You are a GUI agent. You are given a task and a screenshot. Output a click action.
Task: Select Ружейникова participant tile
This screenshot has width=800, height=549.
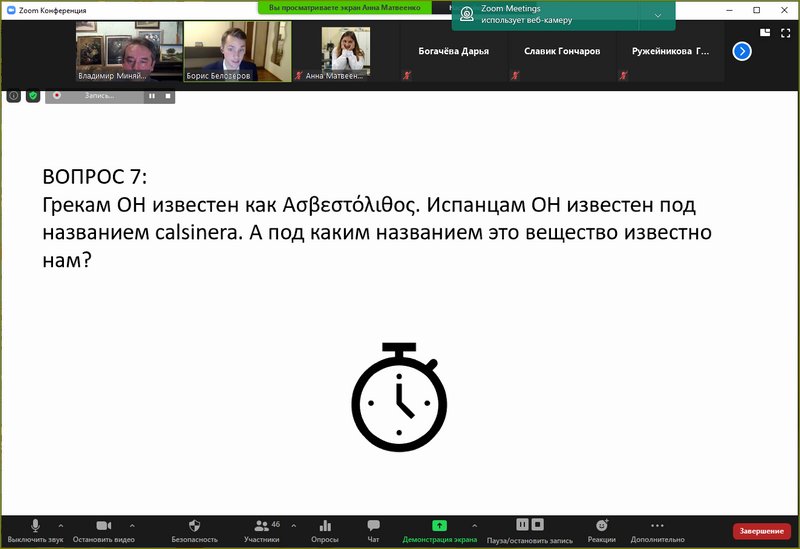pyautogui.click(x=670, y=51)
